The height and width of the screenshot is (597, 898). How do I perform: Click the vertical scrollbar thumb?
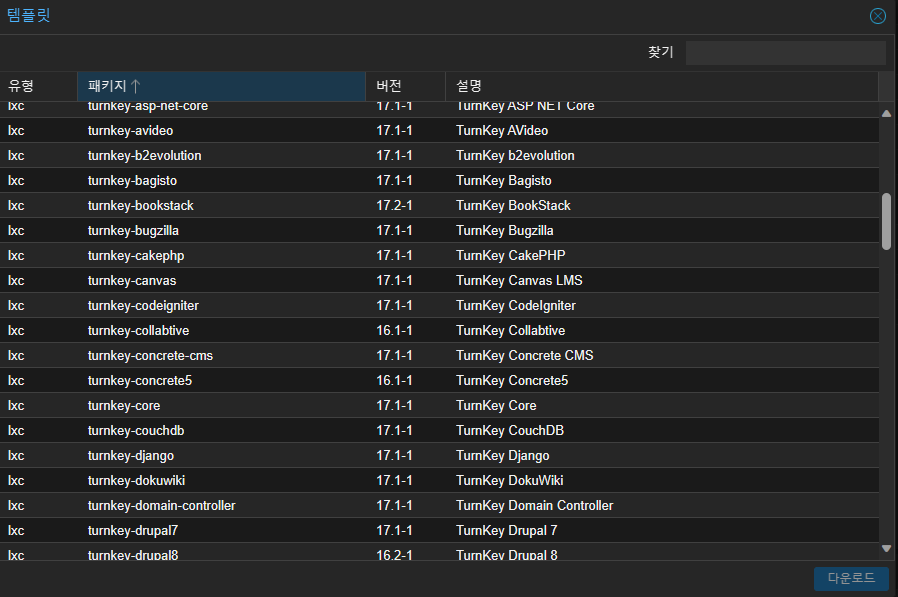[x=887, y=221]
